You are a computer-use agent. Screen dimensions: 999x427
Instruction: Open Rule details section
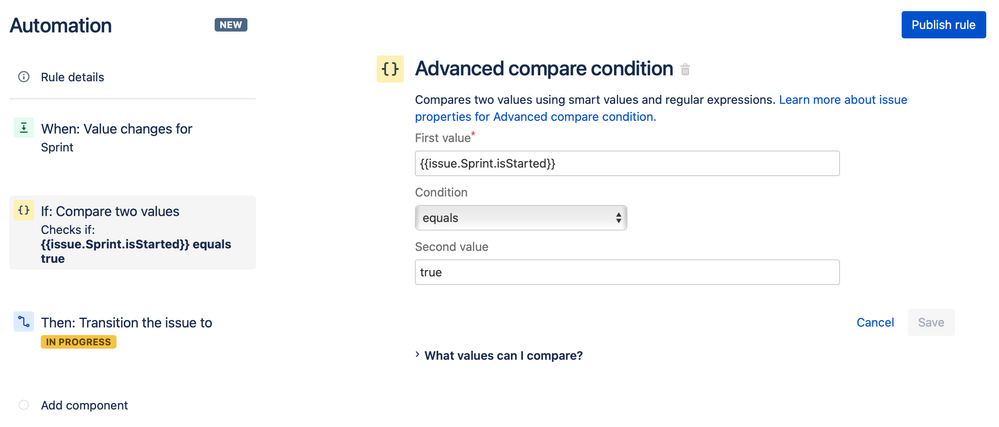[72, 77]
